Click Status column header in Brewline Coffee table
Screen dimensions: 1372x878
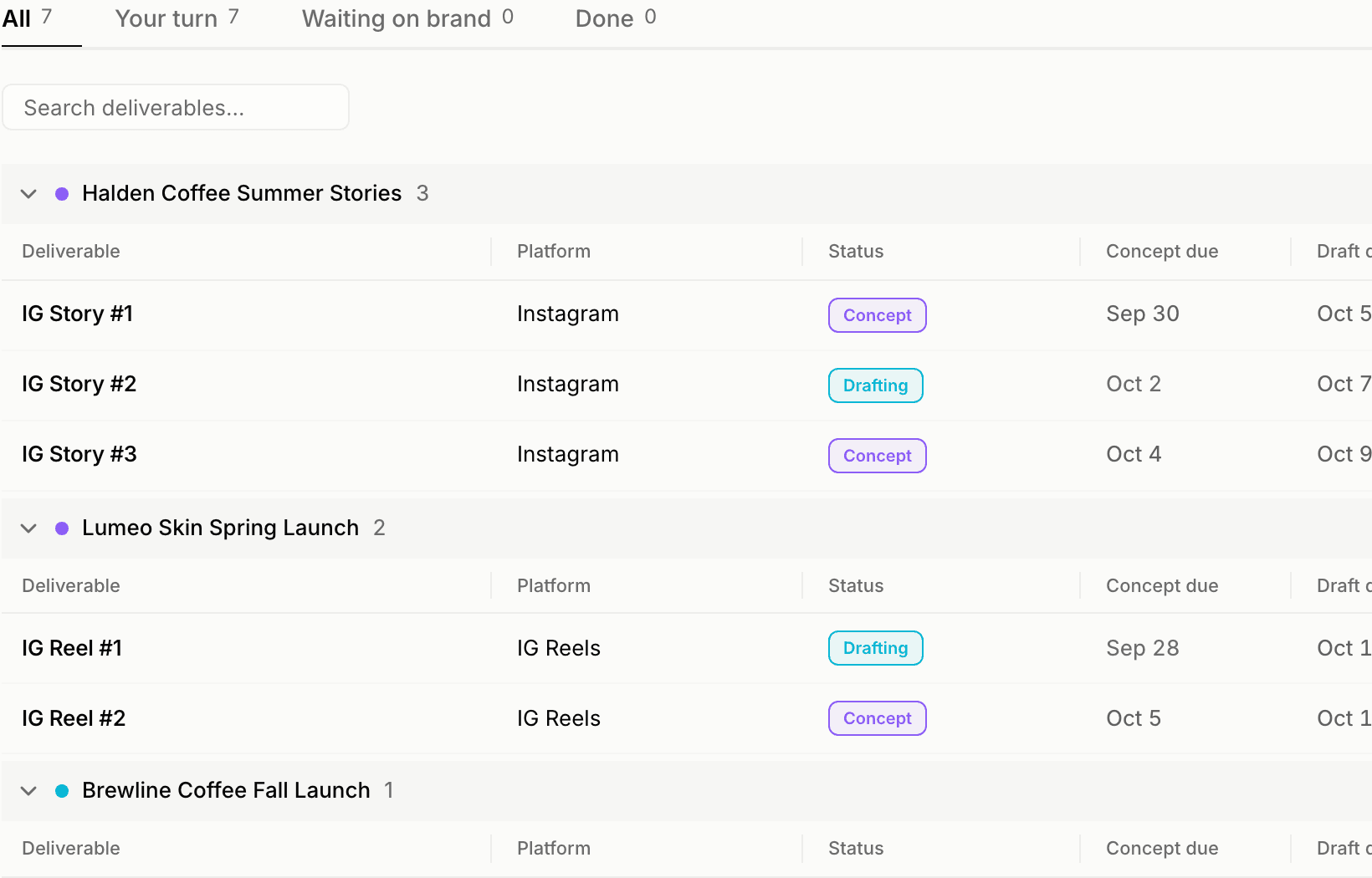[856, 848]
